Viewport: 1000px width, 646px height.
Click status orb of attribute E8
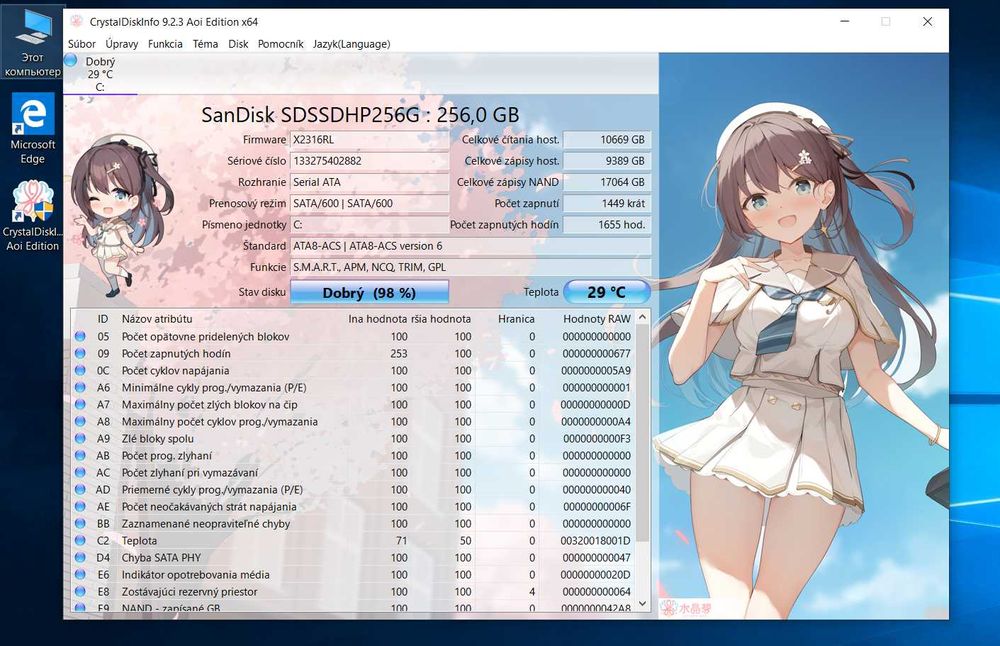pyautogui.click(x=80, y=591)
